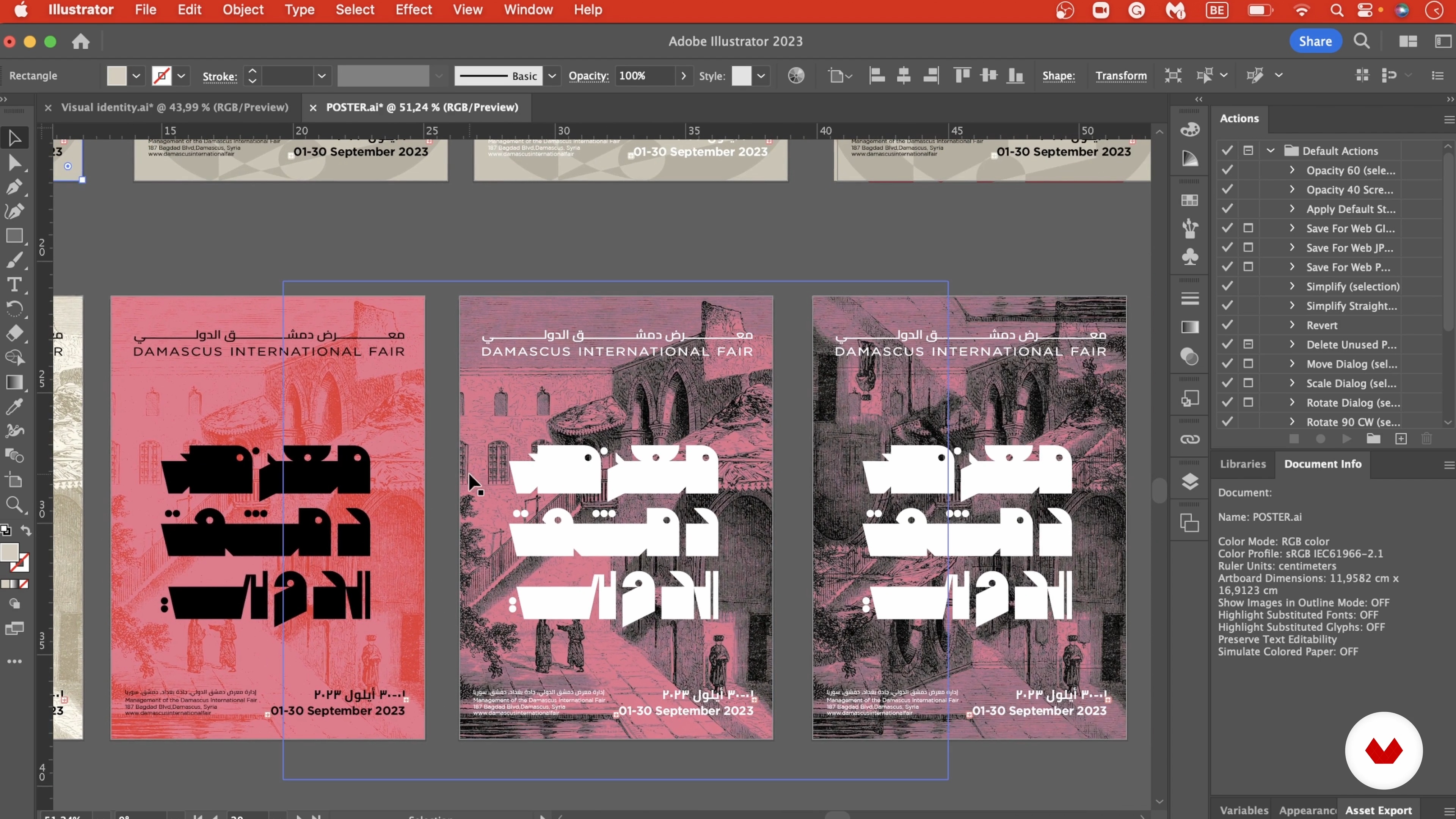Switch to the Asset Export tab
Screen dimensions: 1456x819
[x=1379, y=810]
